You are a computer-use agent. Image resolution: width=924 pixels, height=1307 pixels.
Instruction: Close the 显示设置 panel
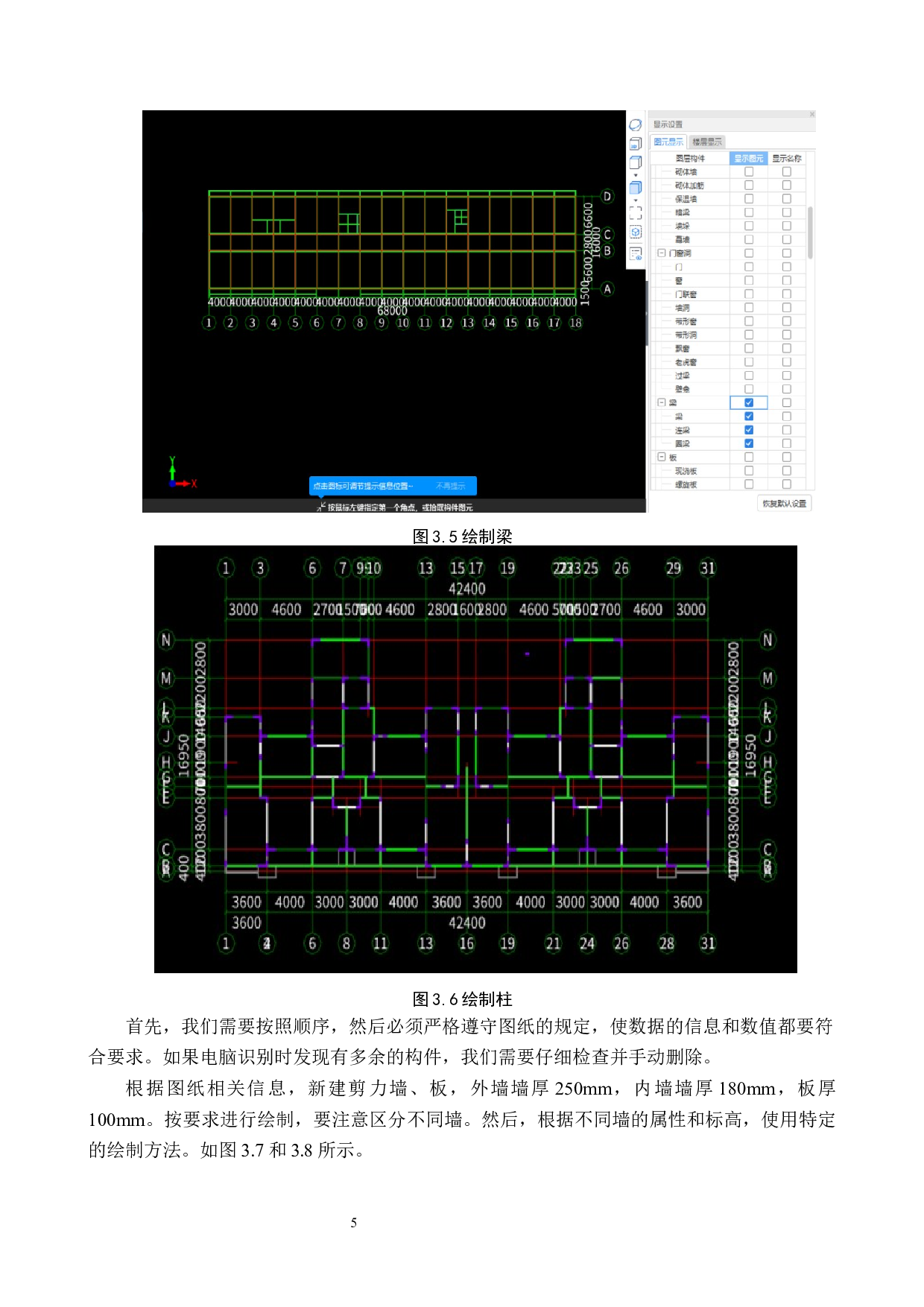811,114
